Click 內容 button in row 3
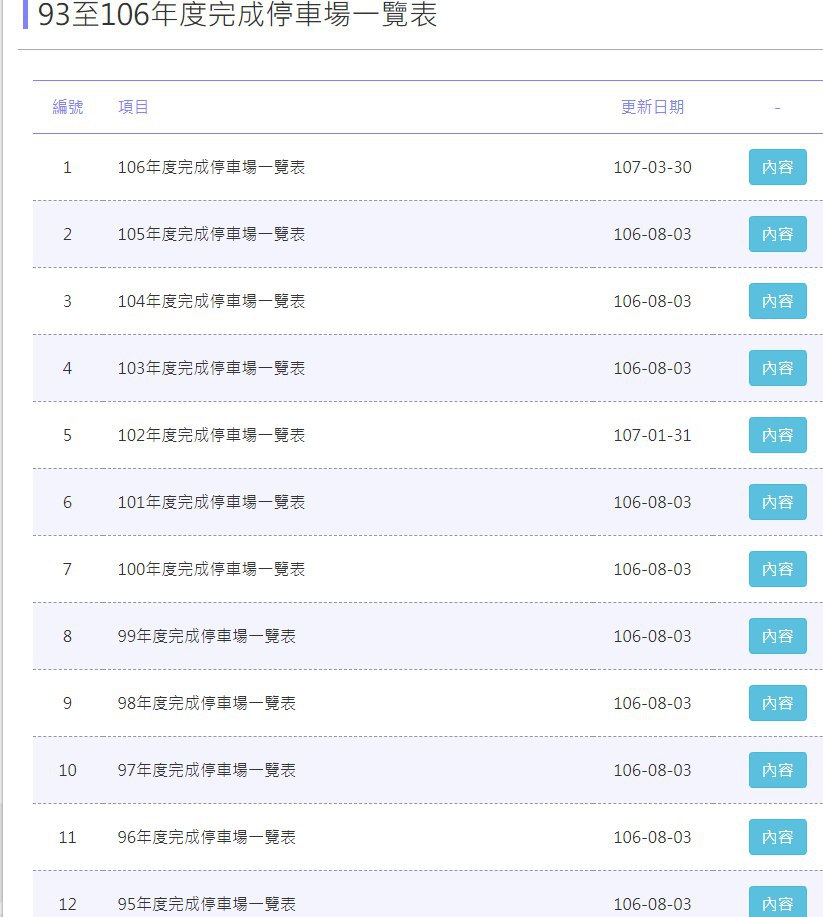 click(x=777, y=301)
